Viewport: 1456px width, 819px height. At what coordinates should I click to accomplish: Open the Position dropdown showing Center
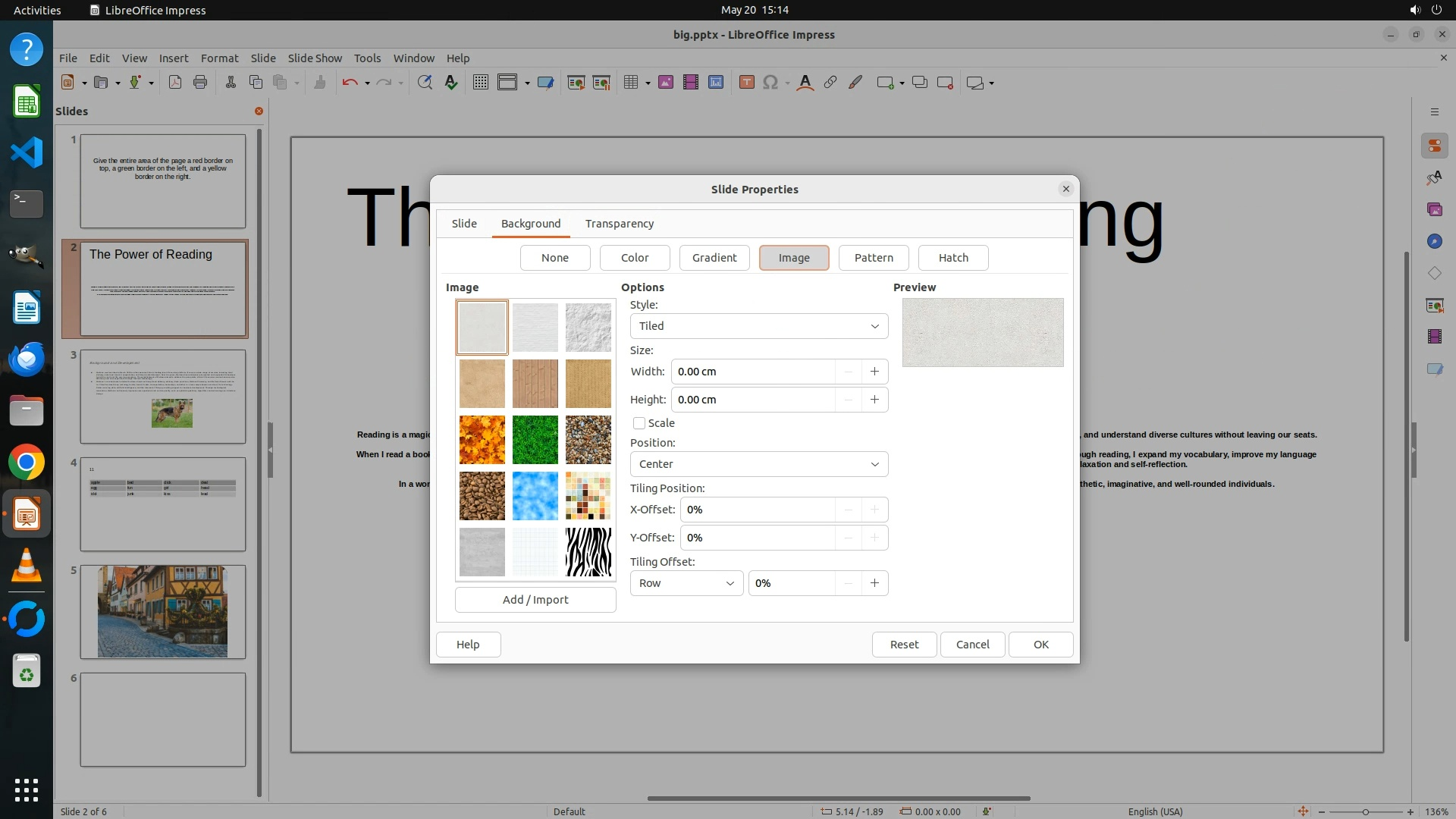758,464
